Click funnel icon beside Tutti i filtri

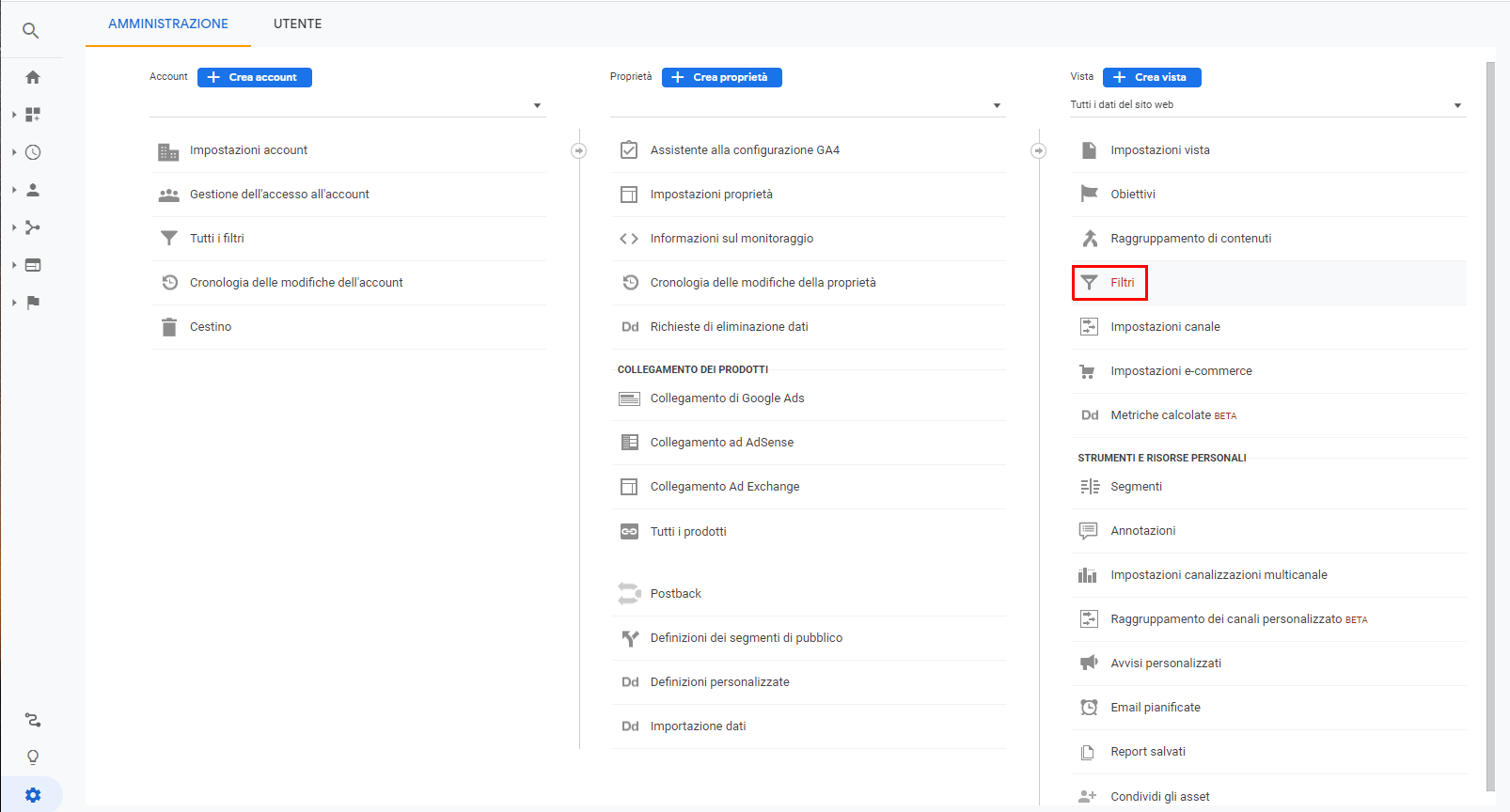click(169, 239)
